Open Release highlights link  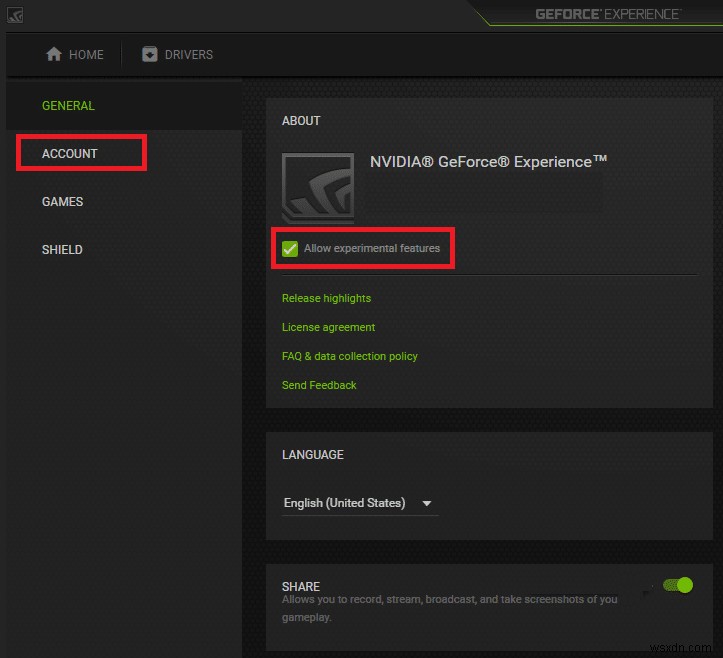326,298
